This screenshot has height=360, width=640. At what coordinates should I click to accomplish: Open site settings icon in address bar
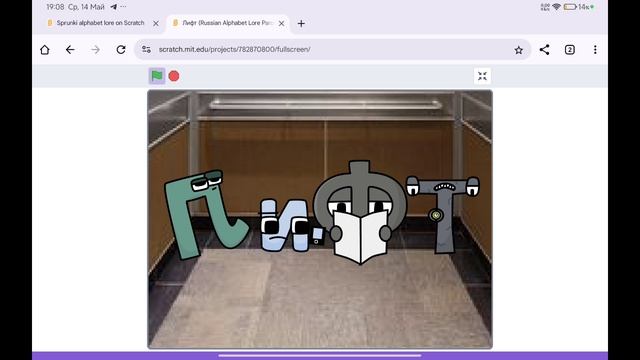pyautogui.click(x=147, y=49)
